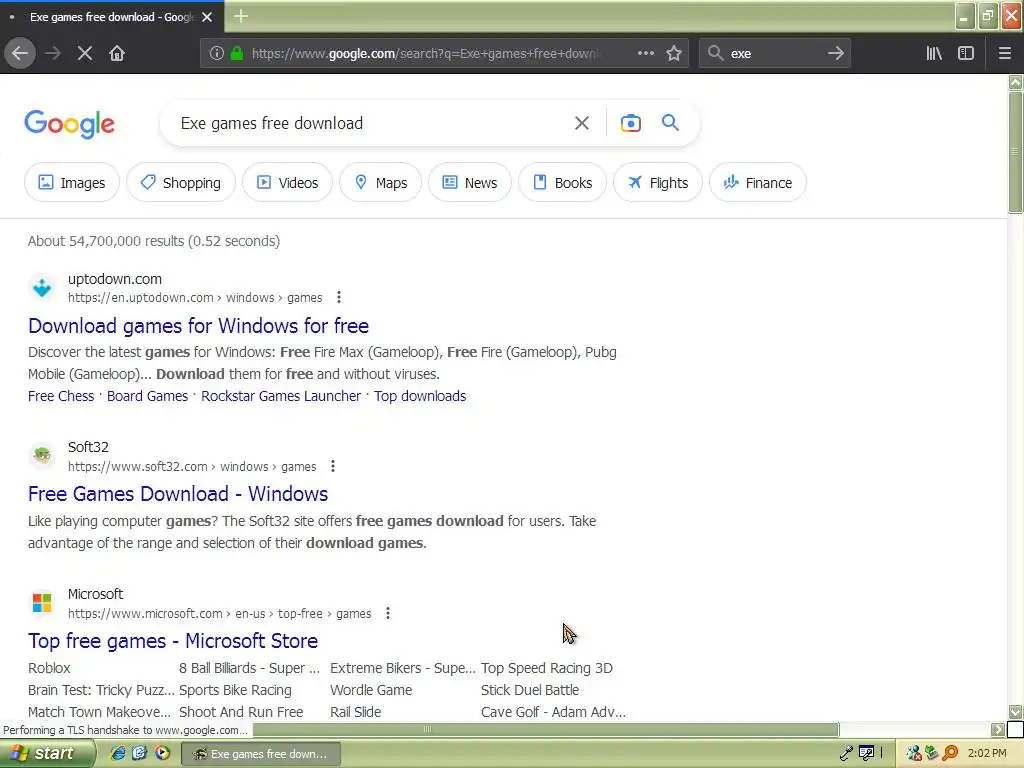Switch to Books results
1024x768 pixels.
pos(562,183)
